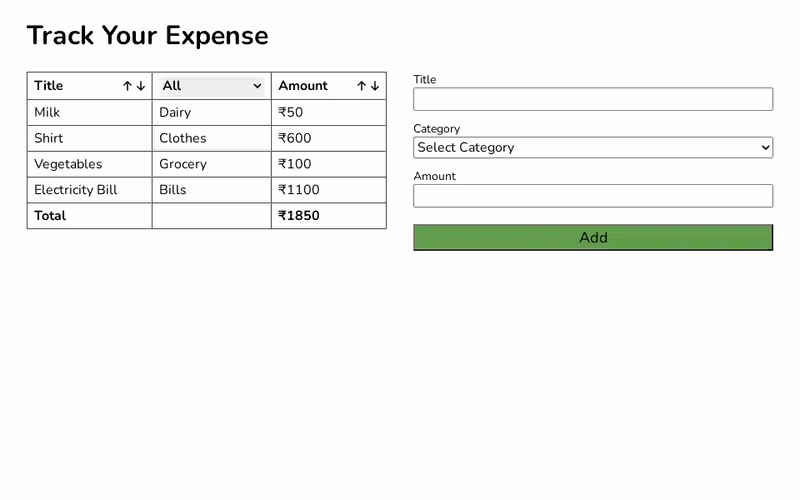Sort Title column ascending with up arrow
This screenshot has width=800, height=500.
(x=128, y=86)
